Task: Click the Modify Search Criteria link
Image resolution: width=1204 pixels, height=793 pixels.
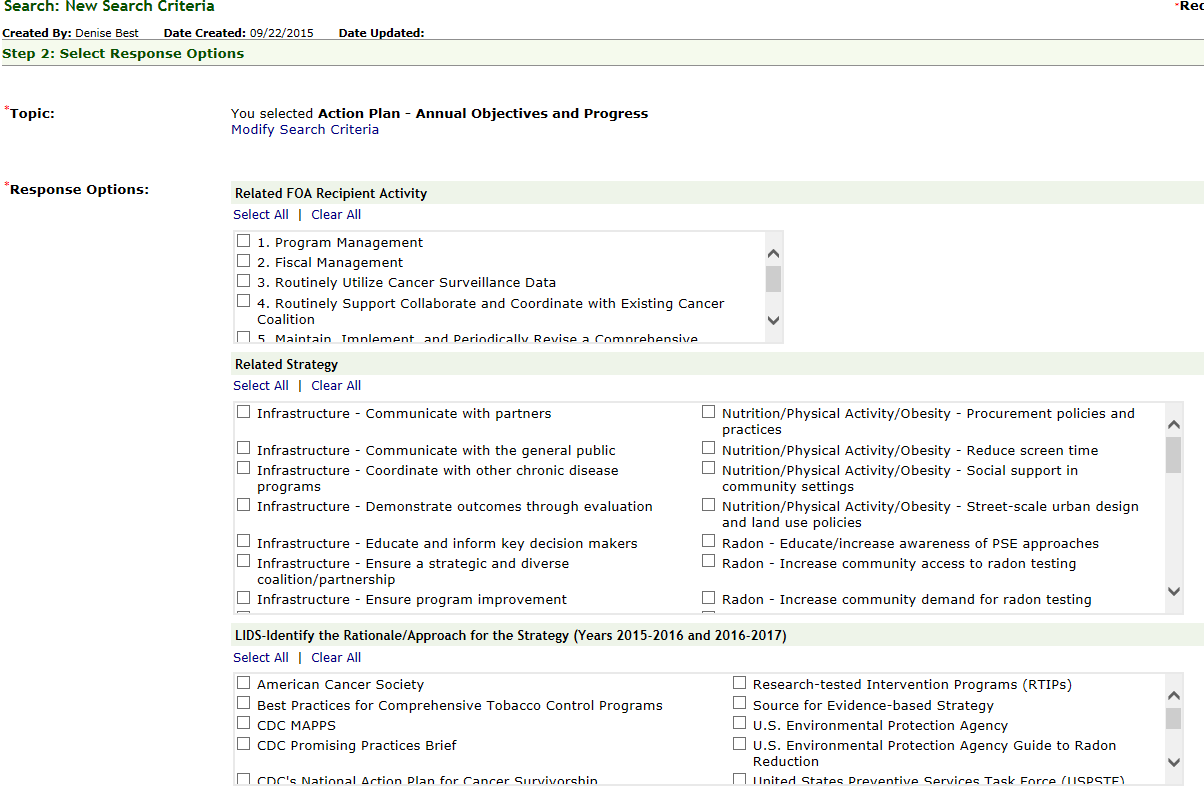Action: click(305, 130)
